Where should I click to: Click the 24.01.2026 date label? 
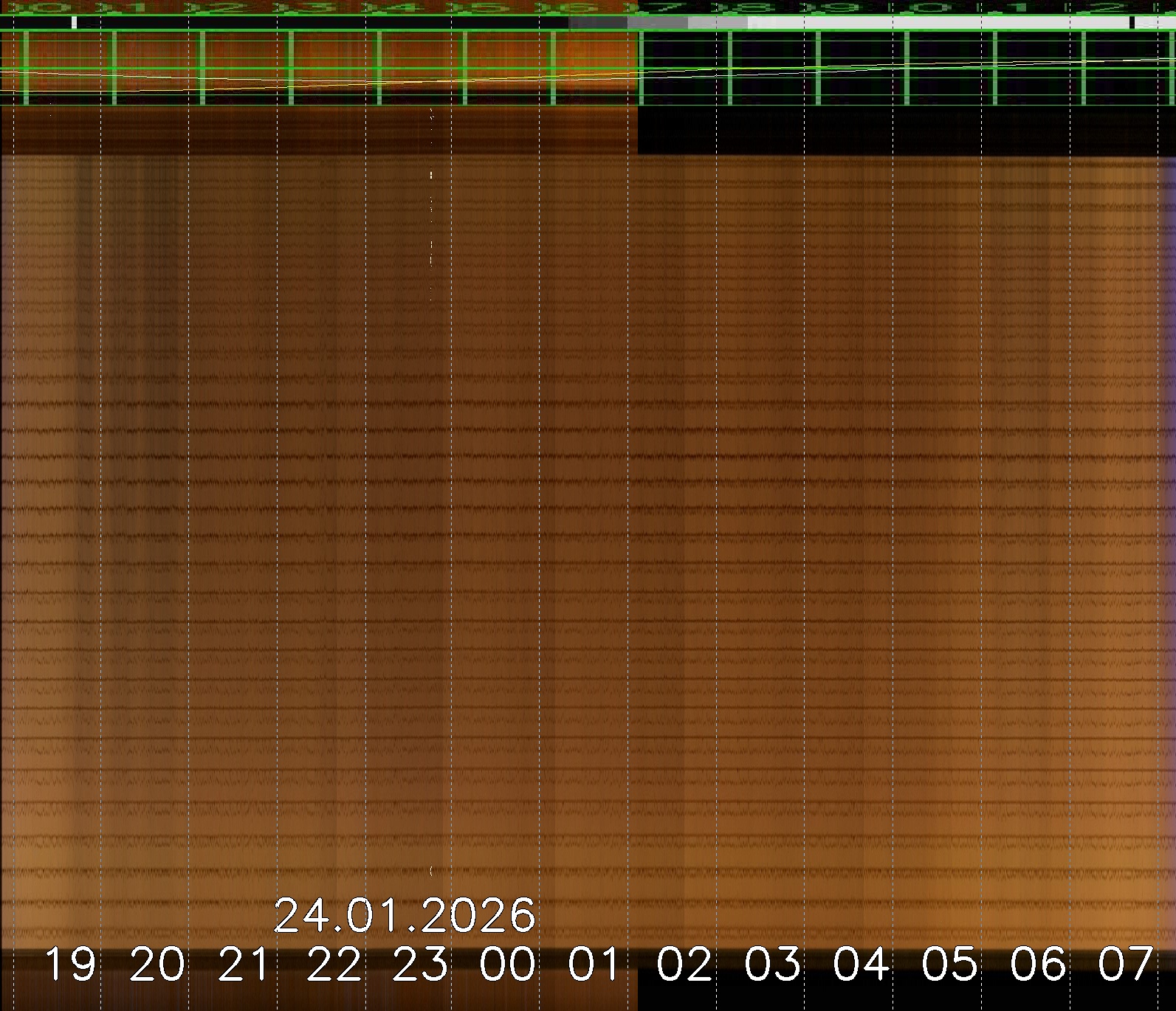(404, 916)
